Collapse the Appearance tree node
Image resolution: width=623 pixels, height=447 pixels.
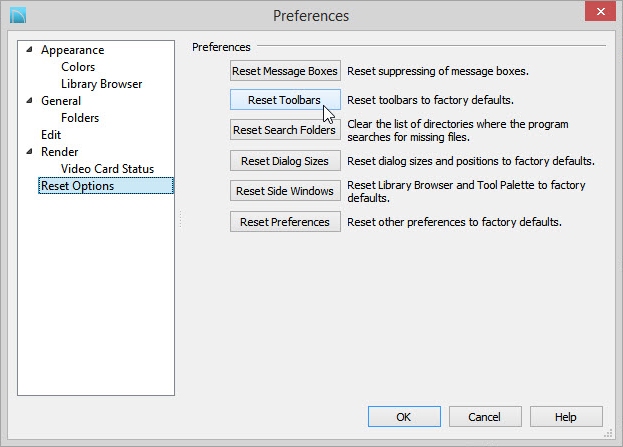tap(29, 50)
